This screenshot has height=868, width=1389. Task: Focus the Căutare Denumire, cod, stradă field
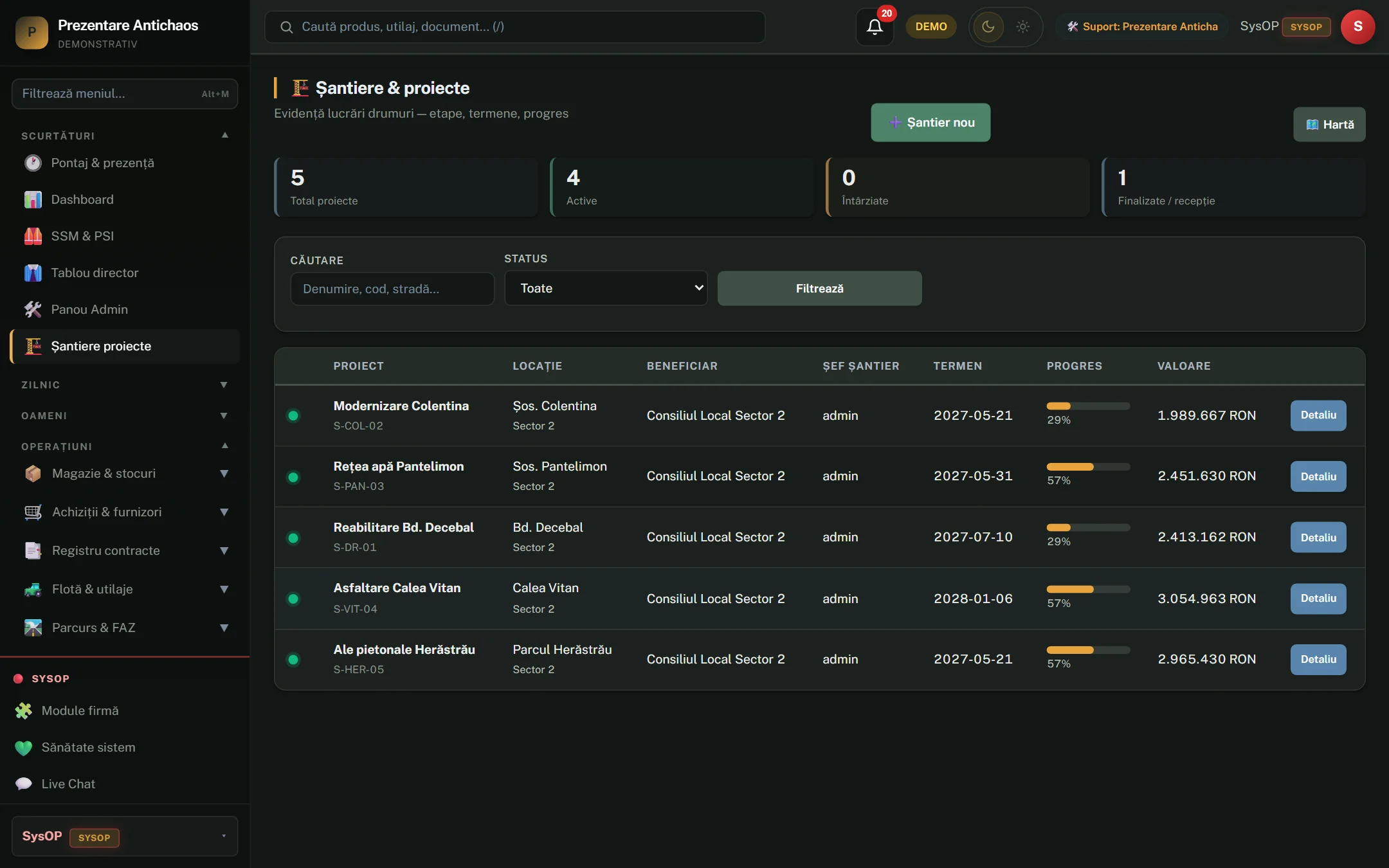point(392,289)
